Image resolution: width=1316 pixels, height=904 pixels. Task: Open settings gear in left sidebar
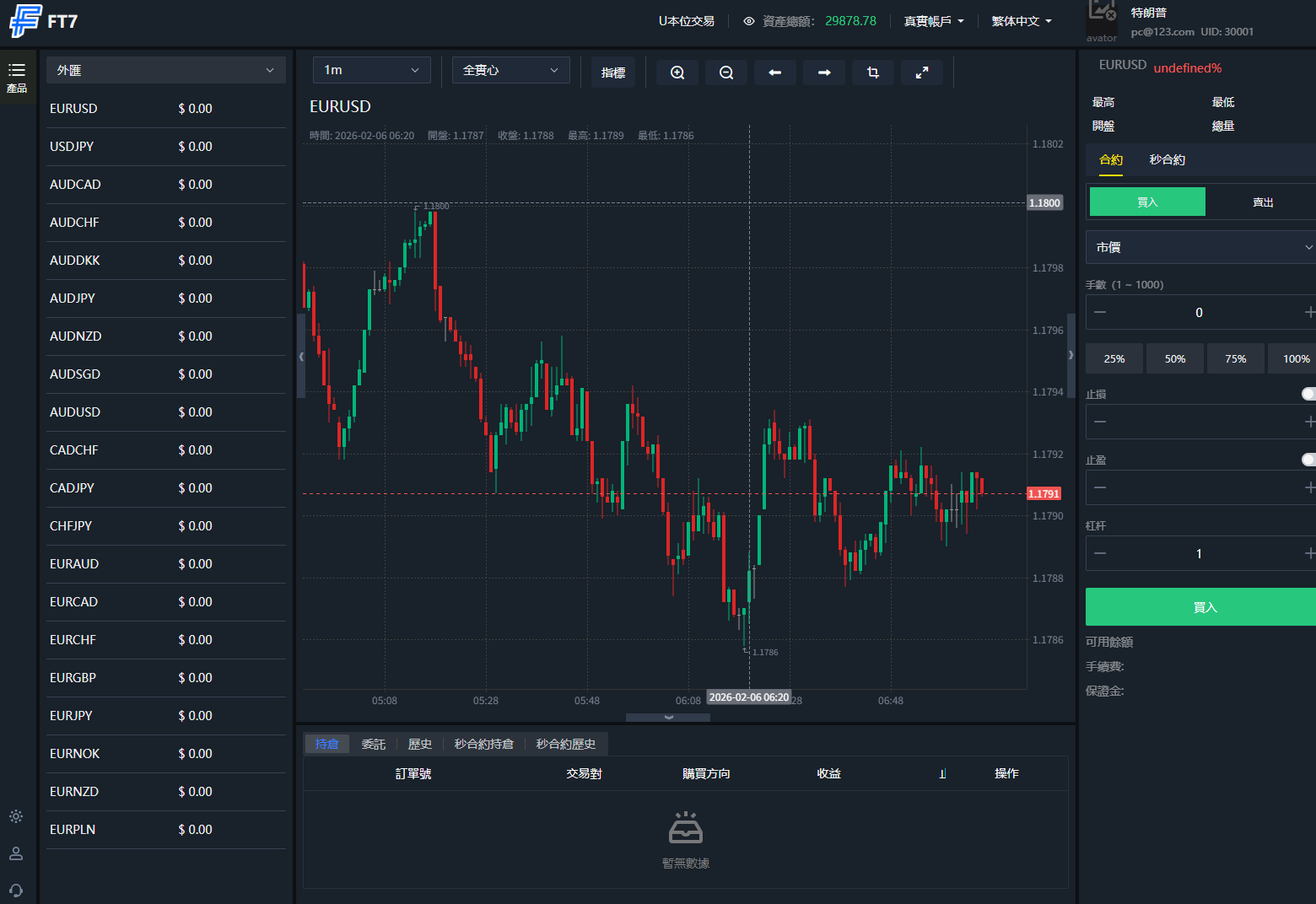pos(16,816)
